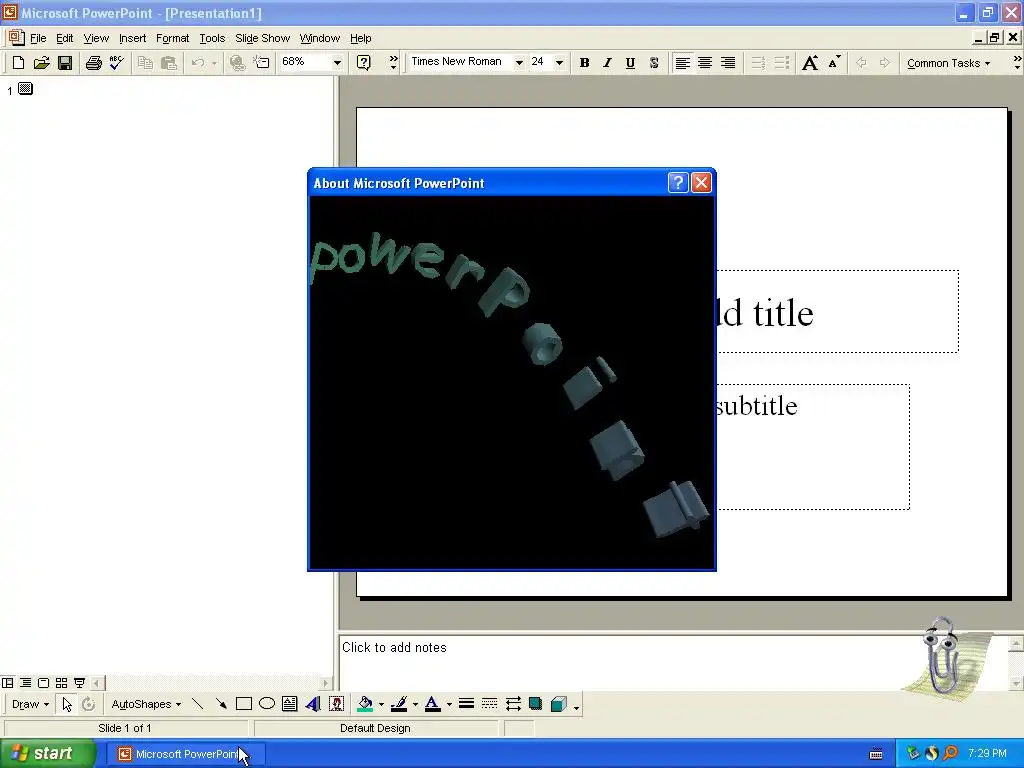Start the slide show from view buttons
Viewport: 1024px width, 768px height.
click(x=80, y=682)
